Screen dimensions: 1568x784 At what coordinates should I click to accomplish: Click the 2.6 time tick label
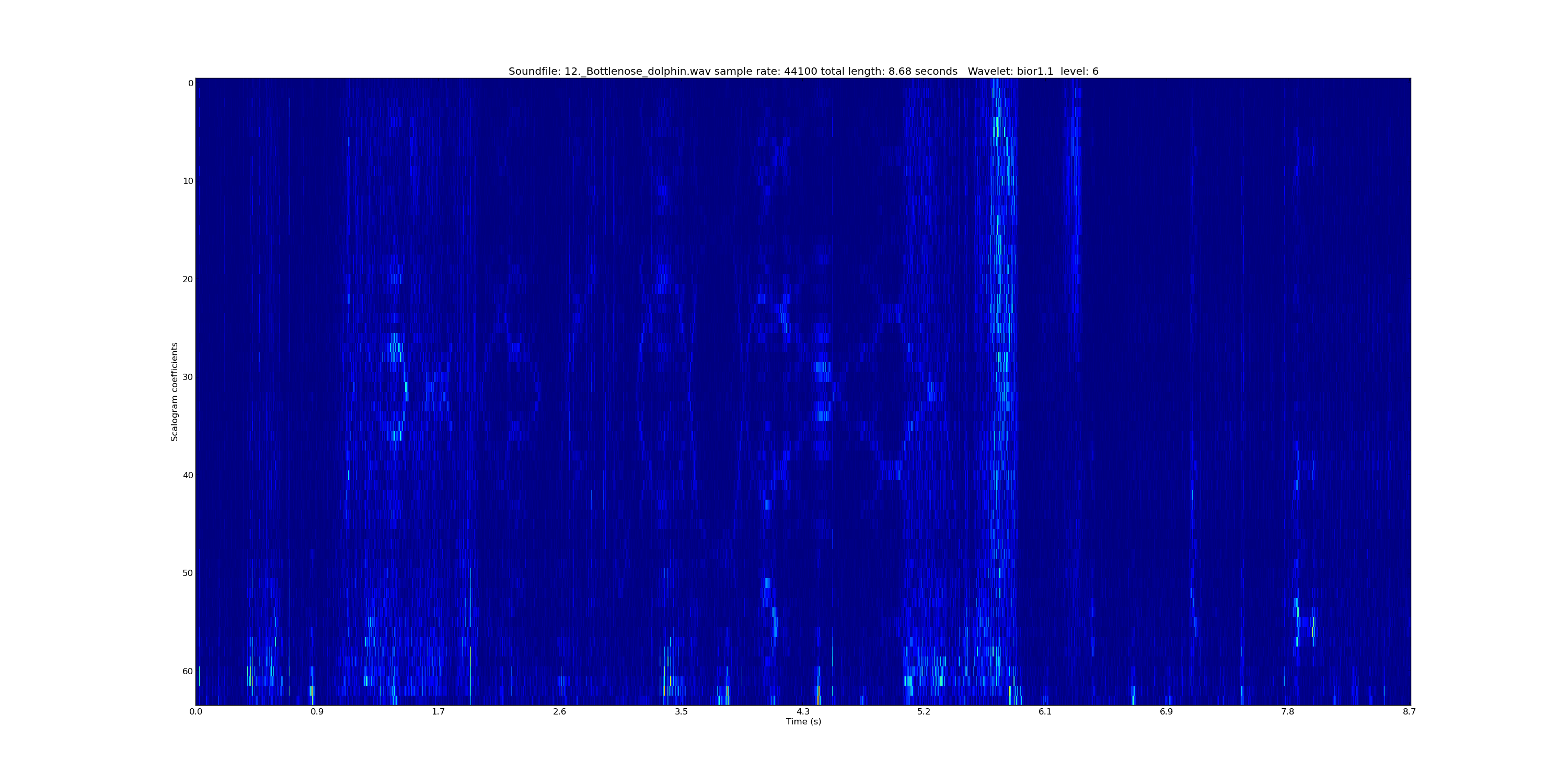click(559, 711)
